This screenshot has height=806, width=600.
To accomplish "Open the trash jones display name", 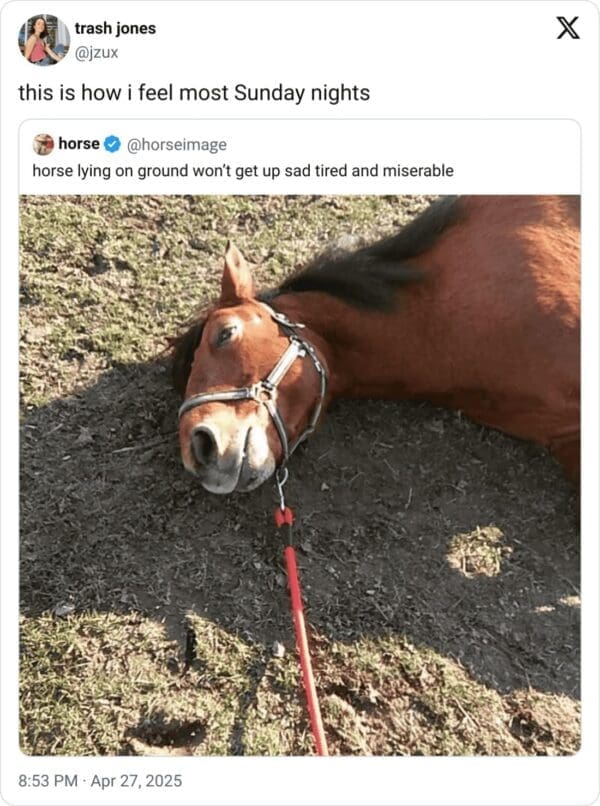I will (x=115, y=28).
